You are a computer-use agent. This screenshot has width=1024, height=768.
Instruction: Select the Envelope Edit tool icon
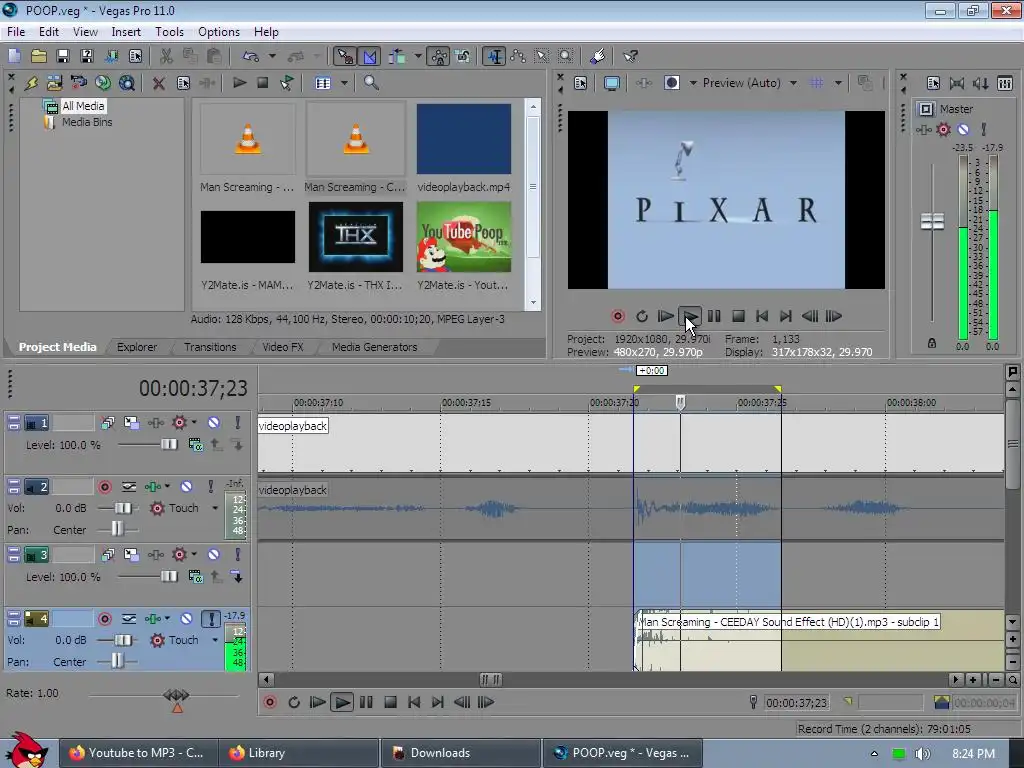coord(519,56)
